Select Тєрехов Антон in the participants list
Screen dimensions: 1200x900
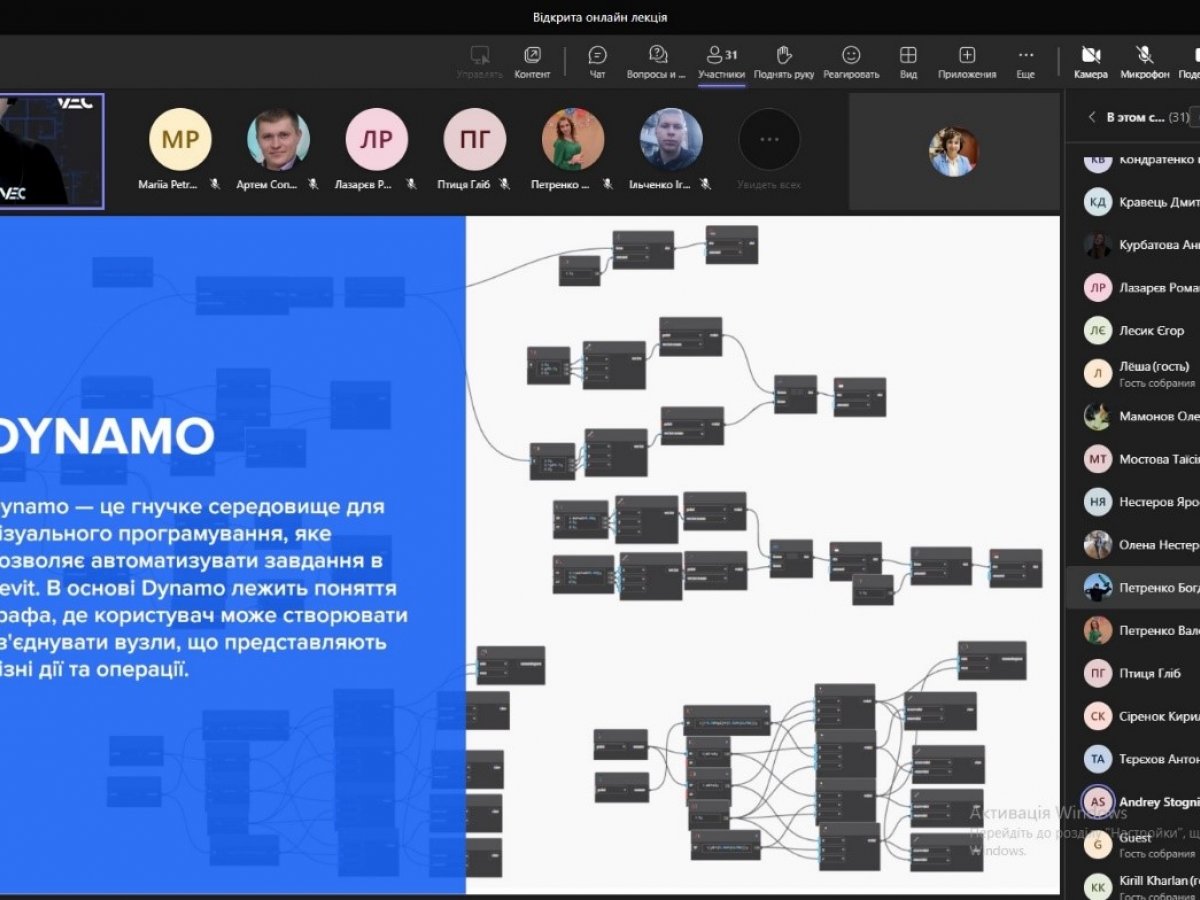[x=1133, y=759]
